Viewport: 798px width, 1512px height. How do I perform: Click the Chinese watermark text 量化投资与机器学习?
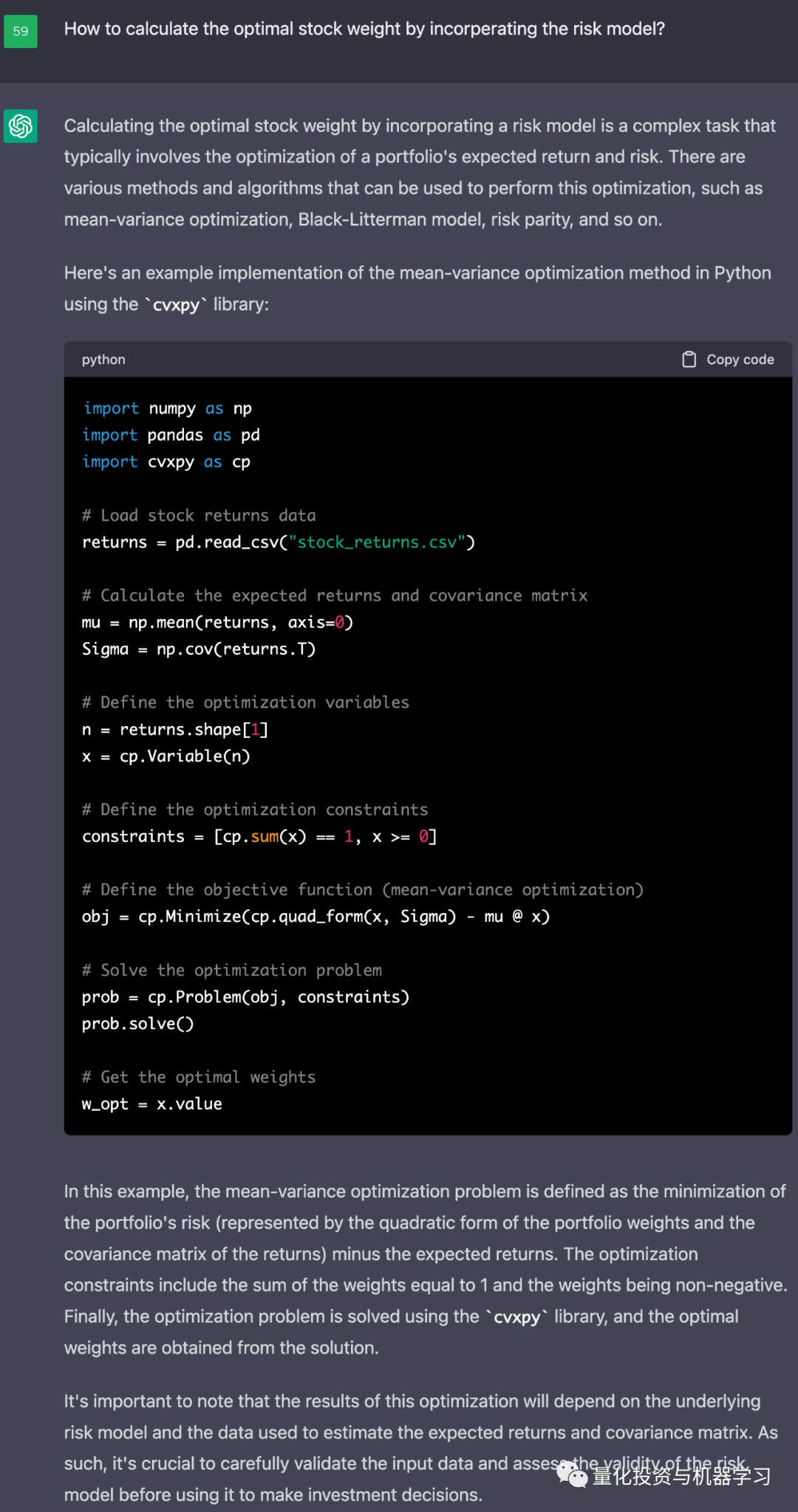(x=681, y=1476)
